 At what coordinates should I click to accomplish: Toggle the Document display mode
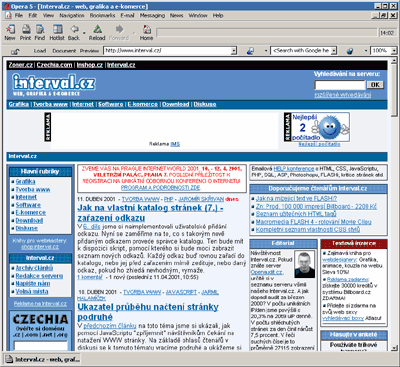point(64,51)
